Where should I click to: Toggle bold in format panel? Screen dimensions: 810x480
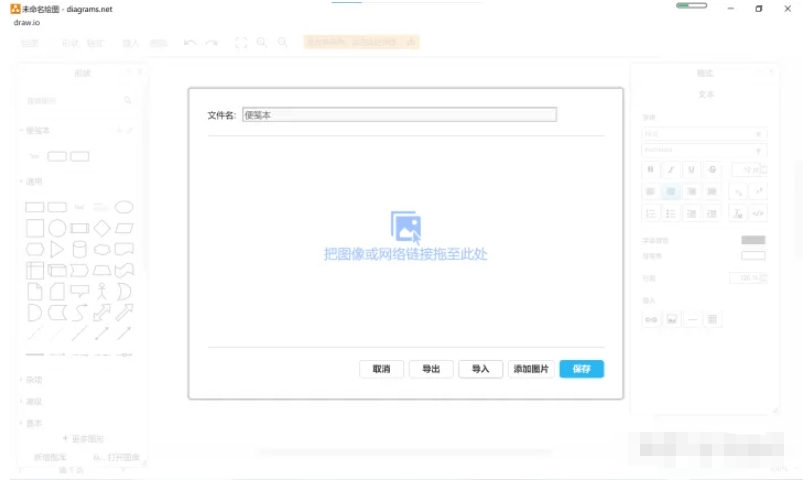(x=650, y=169)
